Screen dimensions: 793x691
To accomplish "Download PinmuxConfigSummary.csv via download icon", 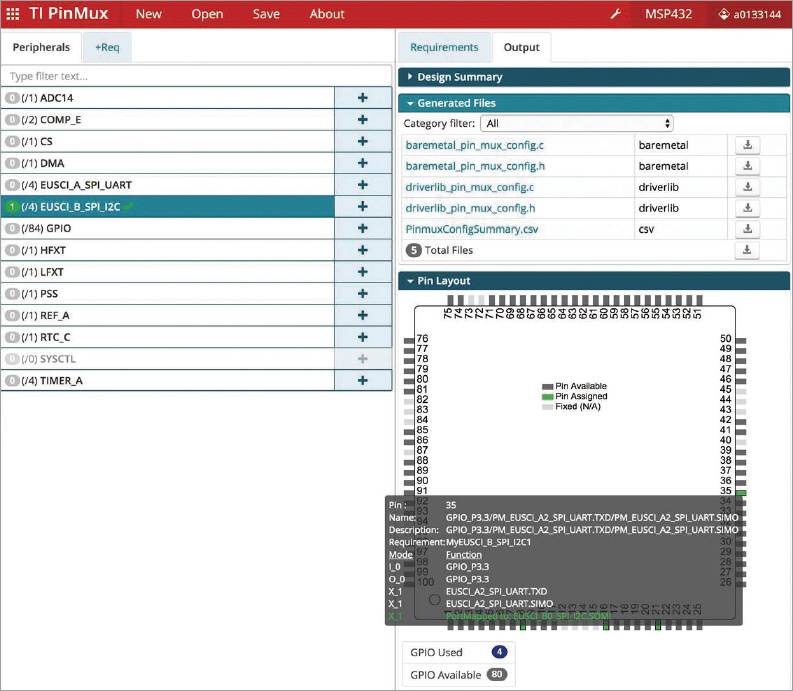I will pyautogui.click(x=747, y=229).
